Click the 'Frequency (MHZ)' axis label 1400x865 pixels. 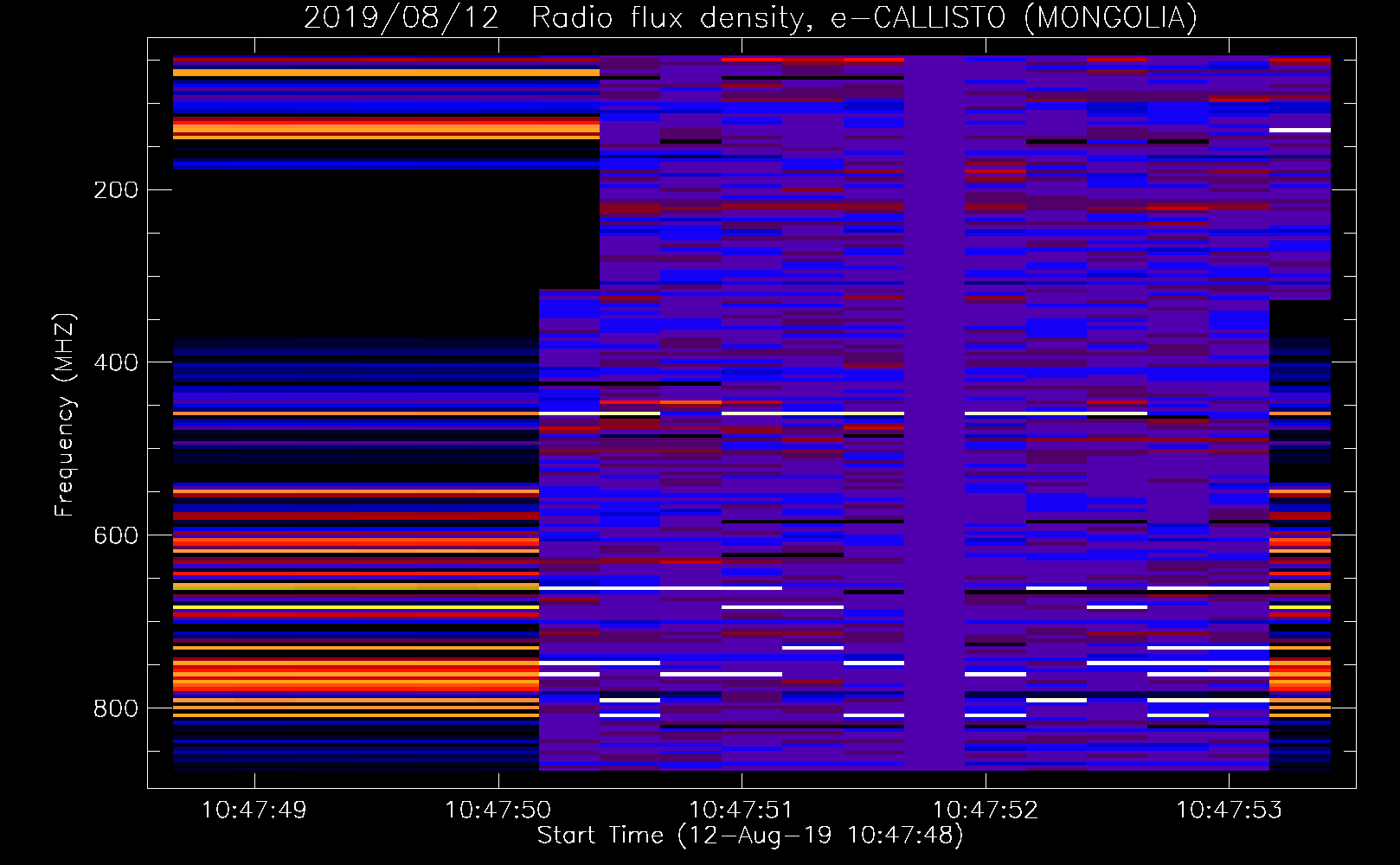pos(65,414)
